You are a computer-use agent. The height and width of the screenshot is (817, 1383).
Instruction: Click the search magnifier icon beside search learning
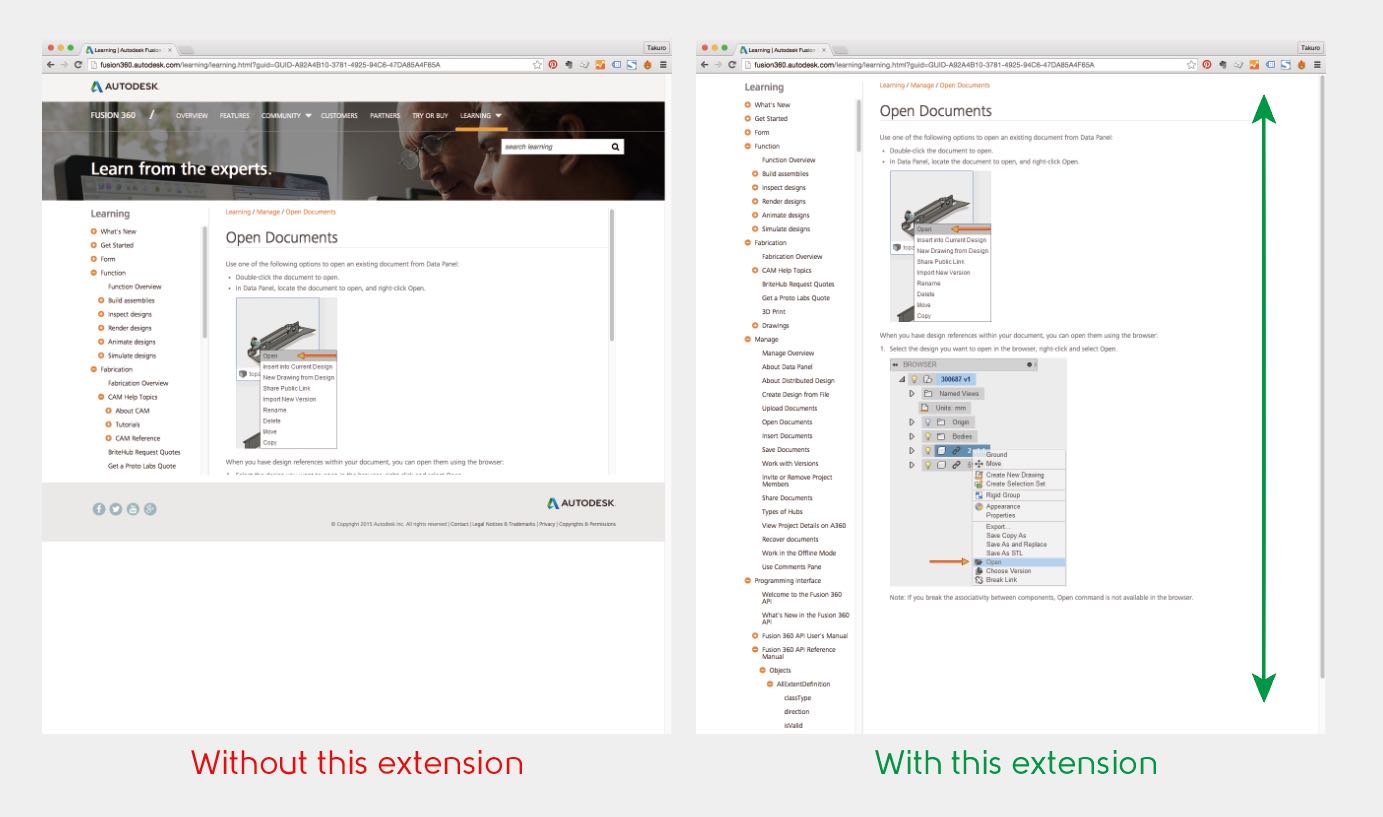[615, 146]
